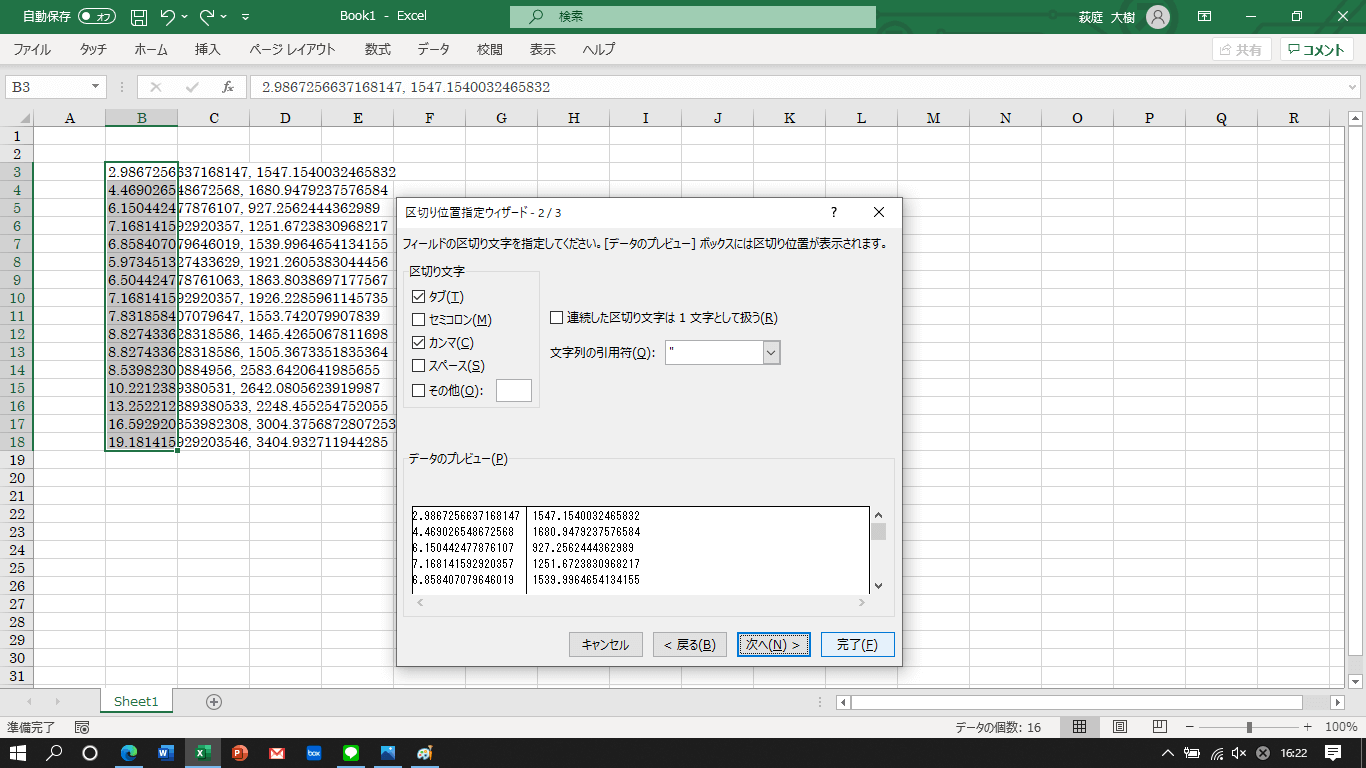Click the その他 delimiter text field
This screenshot has width=1366, height=768.
[514, 390]
